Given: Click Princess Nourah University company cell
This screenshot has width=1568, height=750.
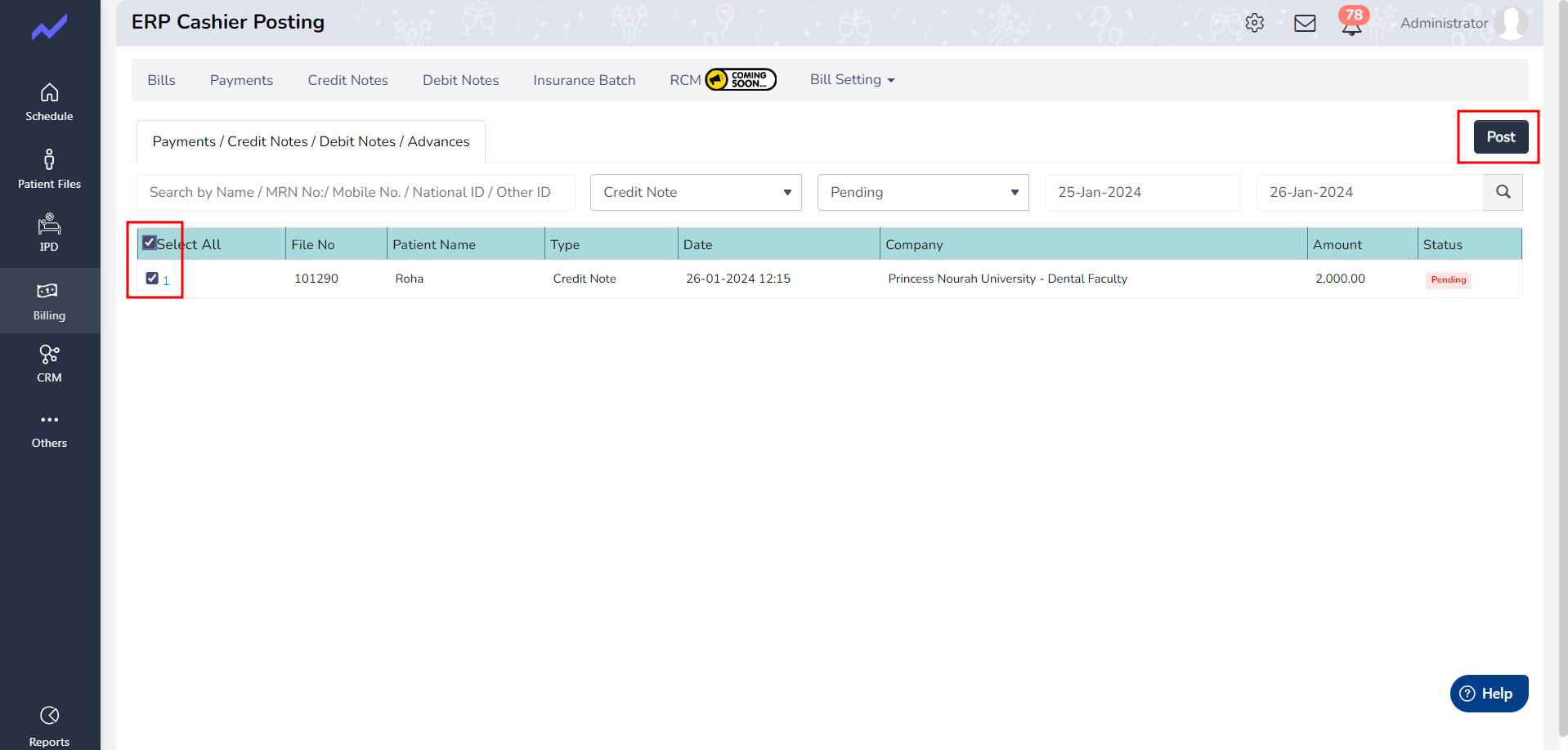Looking at the screenshot, I should coord(1007,279).
